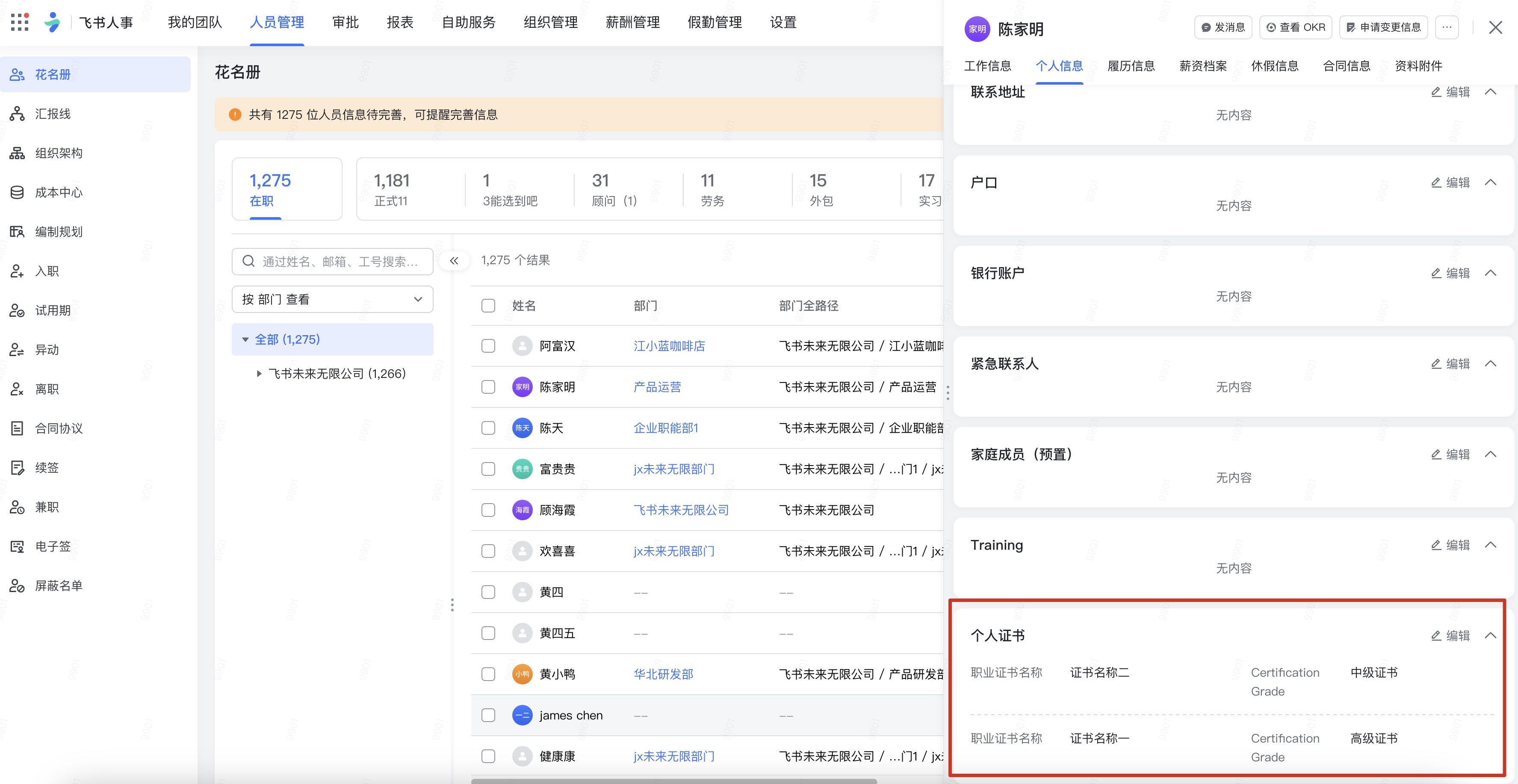The height and width of the screenshot is (784, 1518).
Task: Click the orange warning info icon
Action: (234, 114)
